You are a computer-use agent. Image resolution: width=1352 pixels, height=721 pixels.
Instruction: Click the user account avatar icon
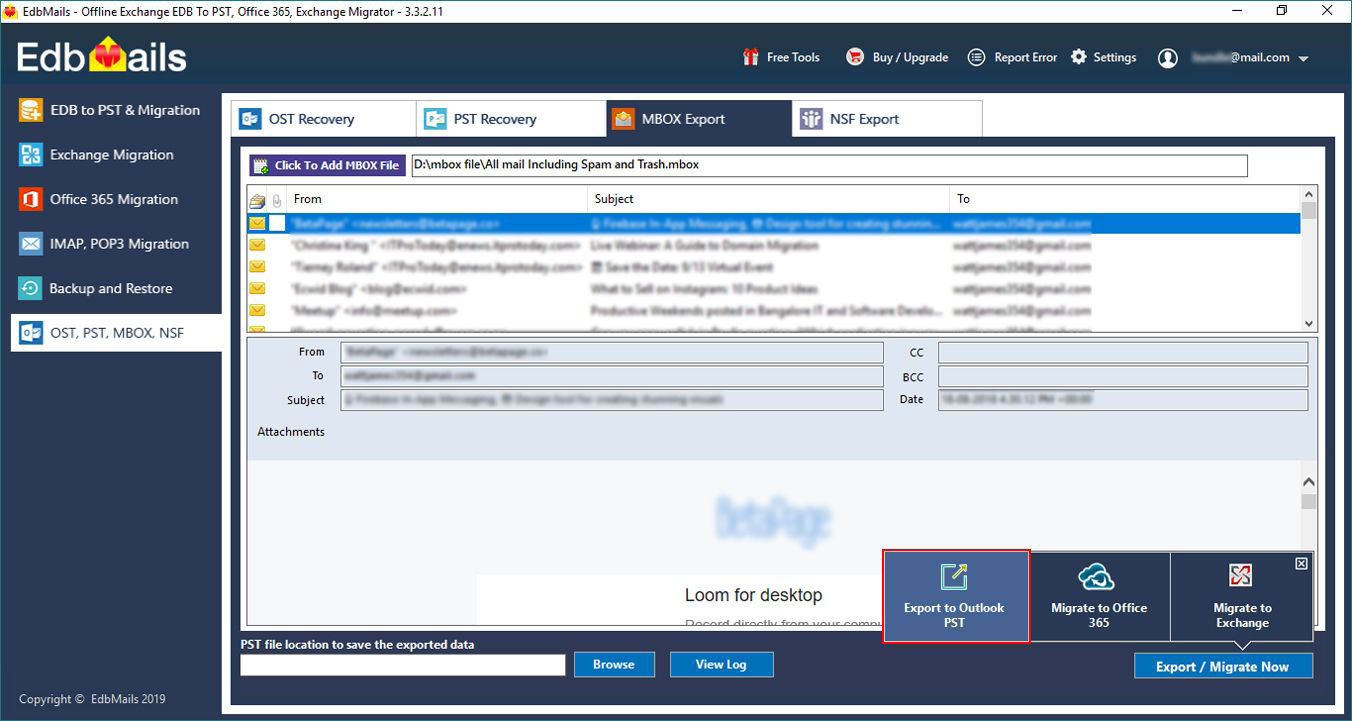click(x=1168, y=58)
